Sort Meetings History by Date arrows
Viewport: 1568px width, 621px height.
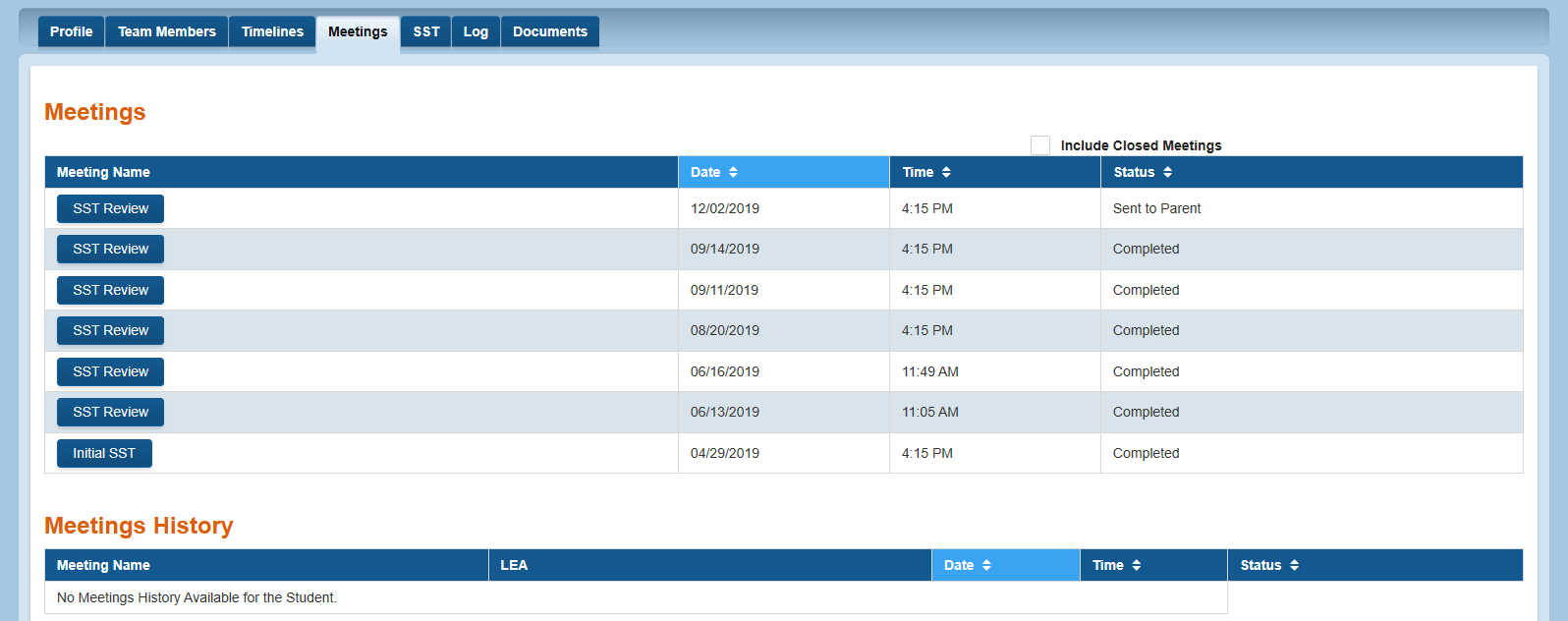pyautogui.click(x=986, y=565)
